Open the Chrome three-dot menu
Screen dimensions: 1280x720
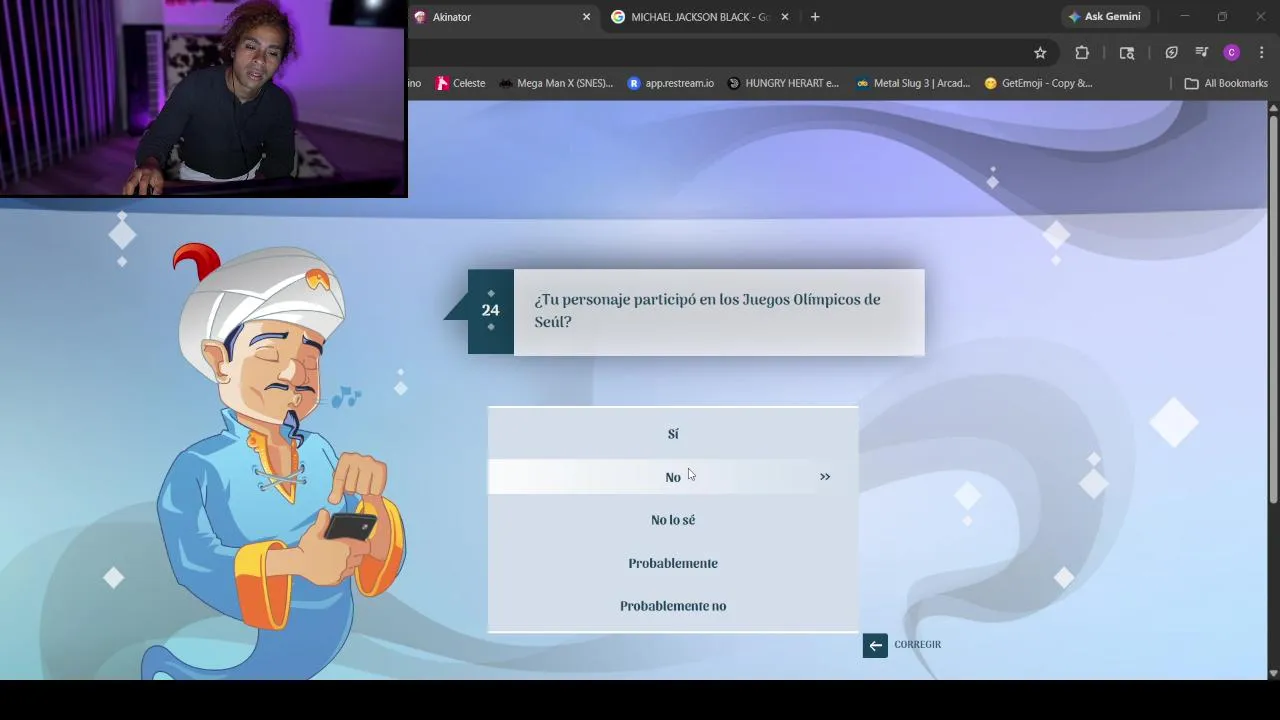(x=1262, y=53)
